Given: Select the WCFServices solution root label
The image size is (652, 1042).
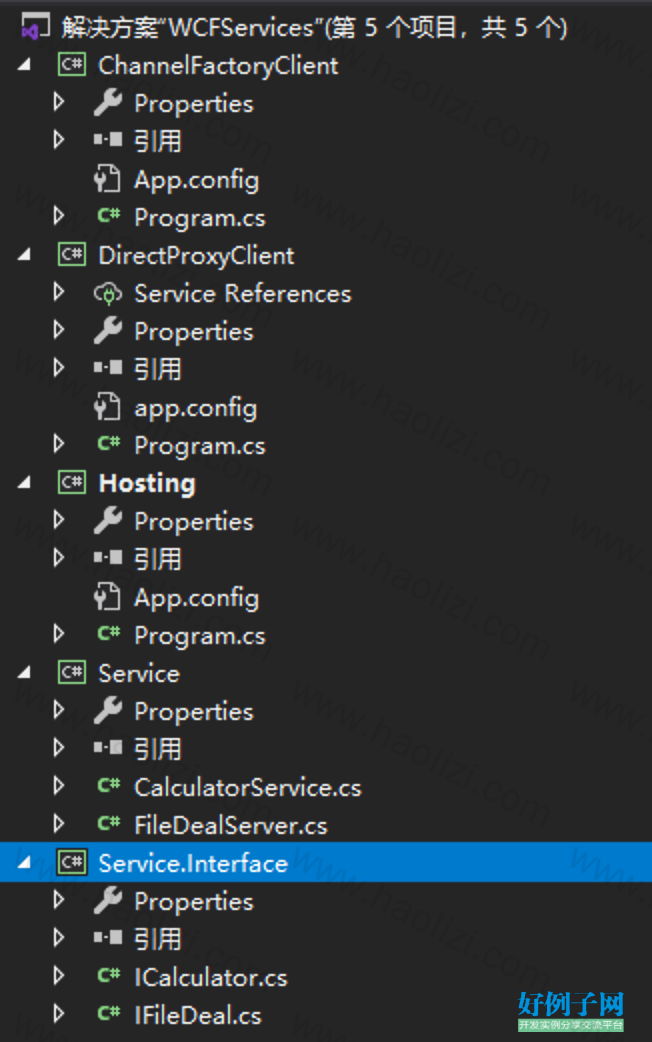Looking at the screenshot, I should (314, 28).
